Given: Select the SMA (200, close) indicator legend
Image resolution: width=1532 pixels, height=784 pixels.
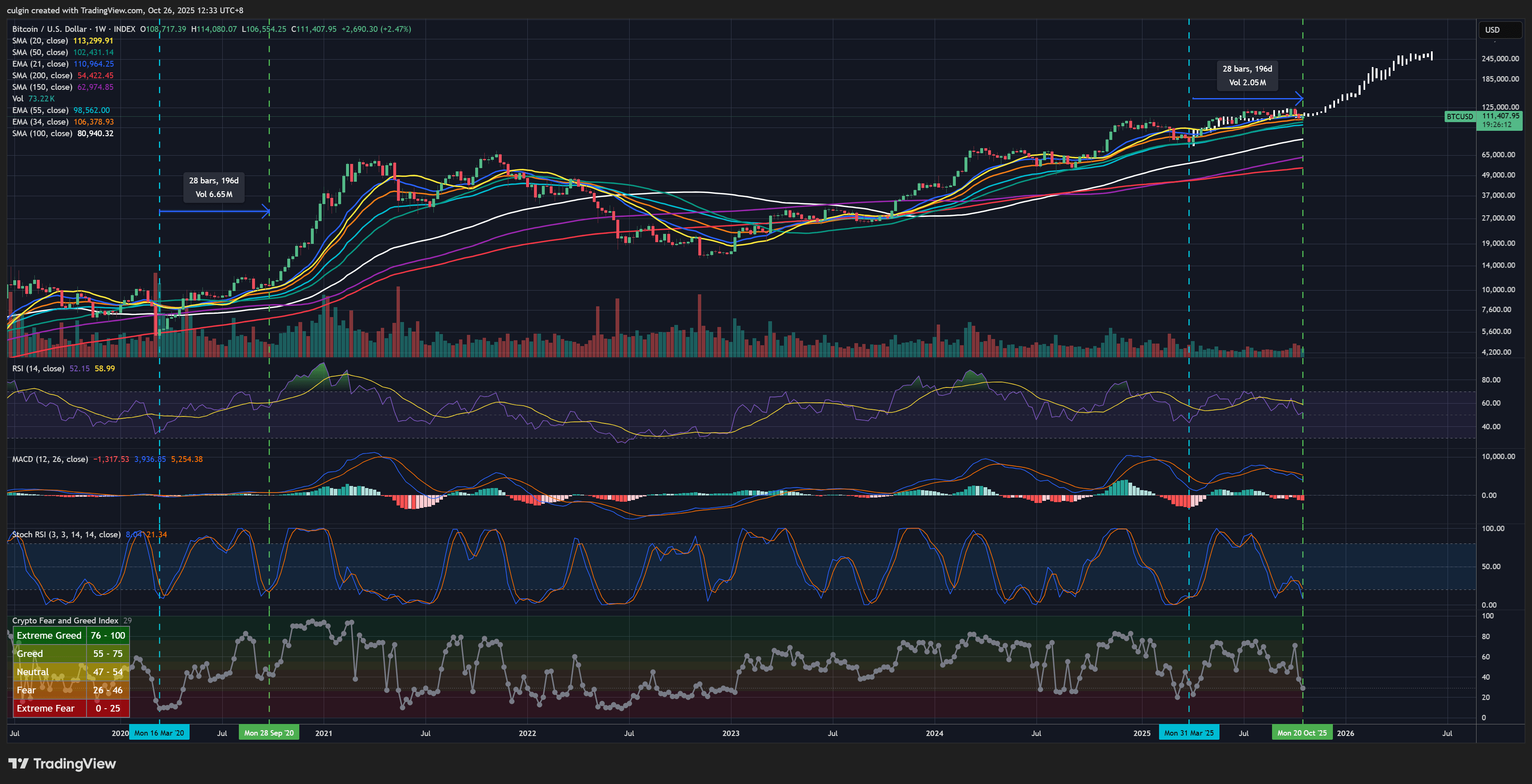Looking at the screenshot, I should click(42, 76).
